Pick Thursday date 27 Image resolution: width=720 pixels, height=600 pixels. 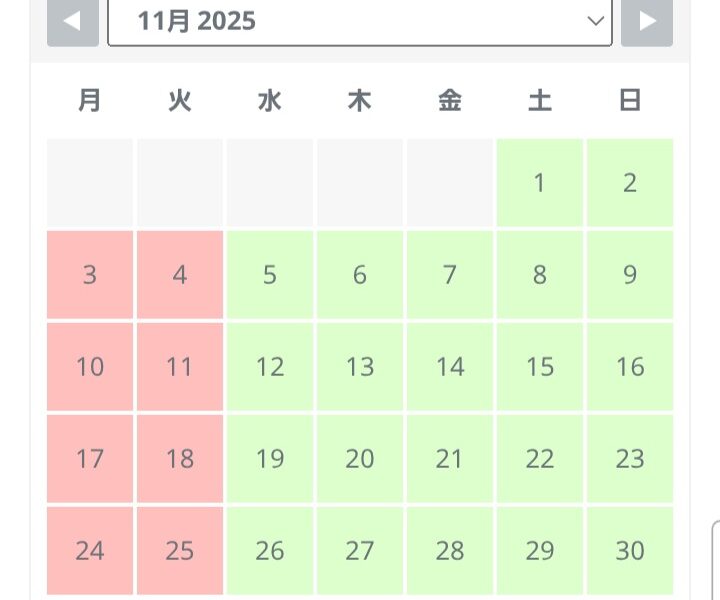(360, 551)
